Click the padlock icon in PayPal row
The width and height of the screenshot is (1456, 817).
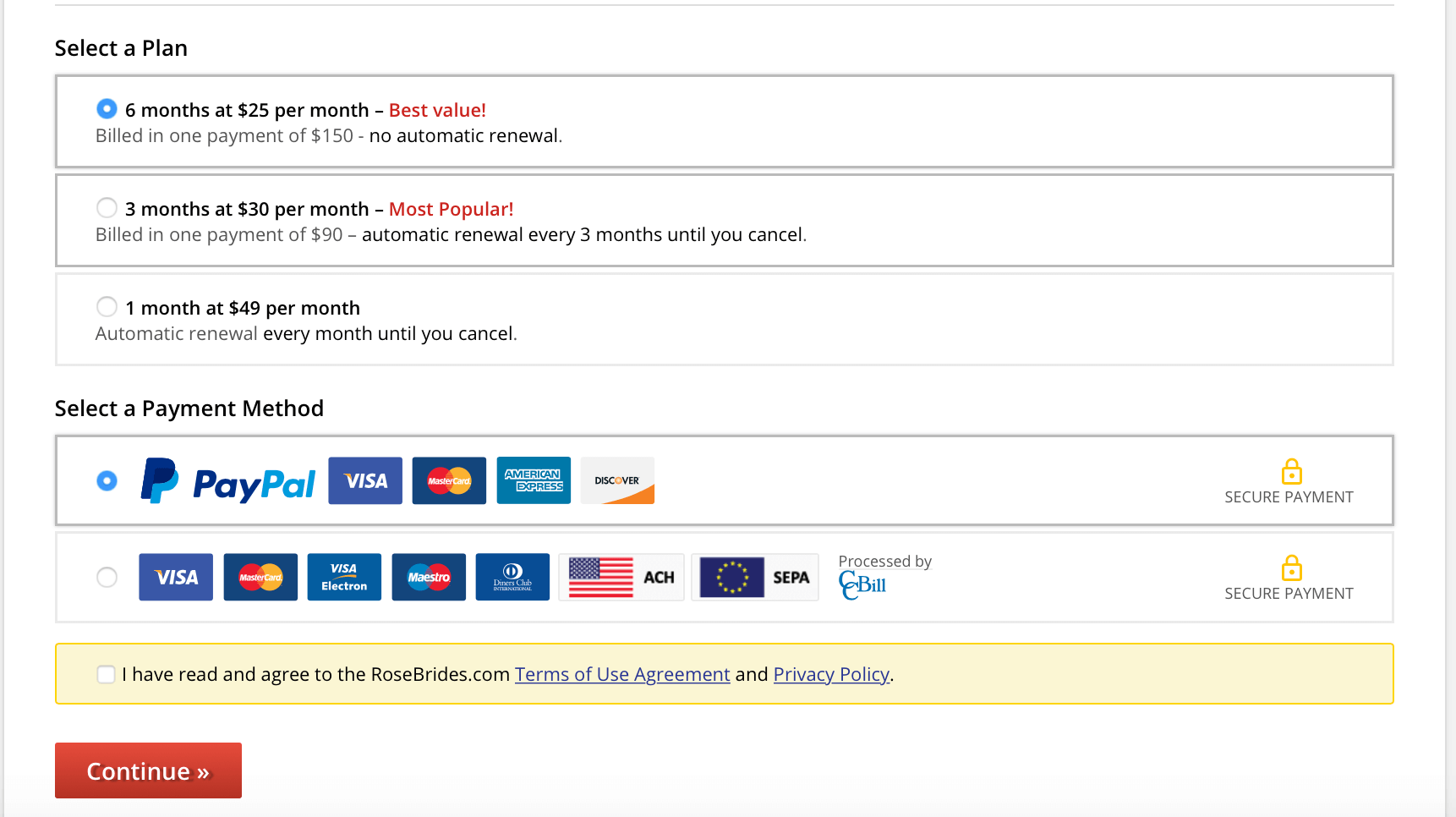tap(1291, 471)
